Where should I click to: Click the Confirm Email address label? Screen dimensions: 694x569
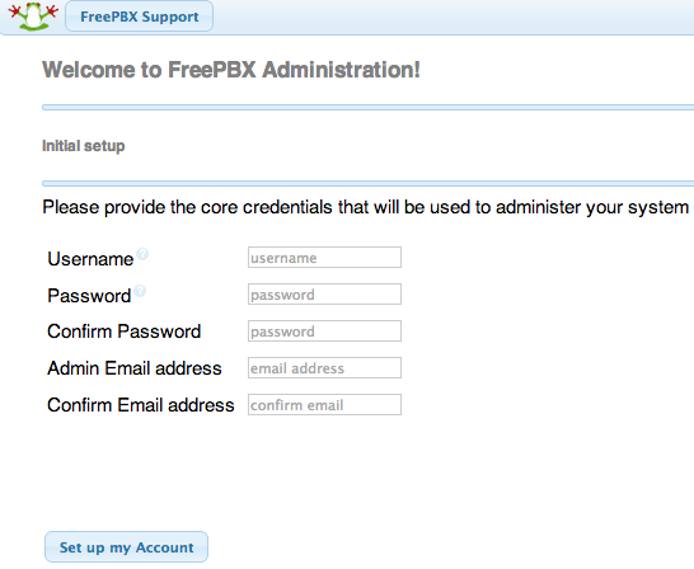click(140, 405)
